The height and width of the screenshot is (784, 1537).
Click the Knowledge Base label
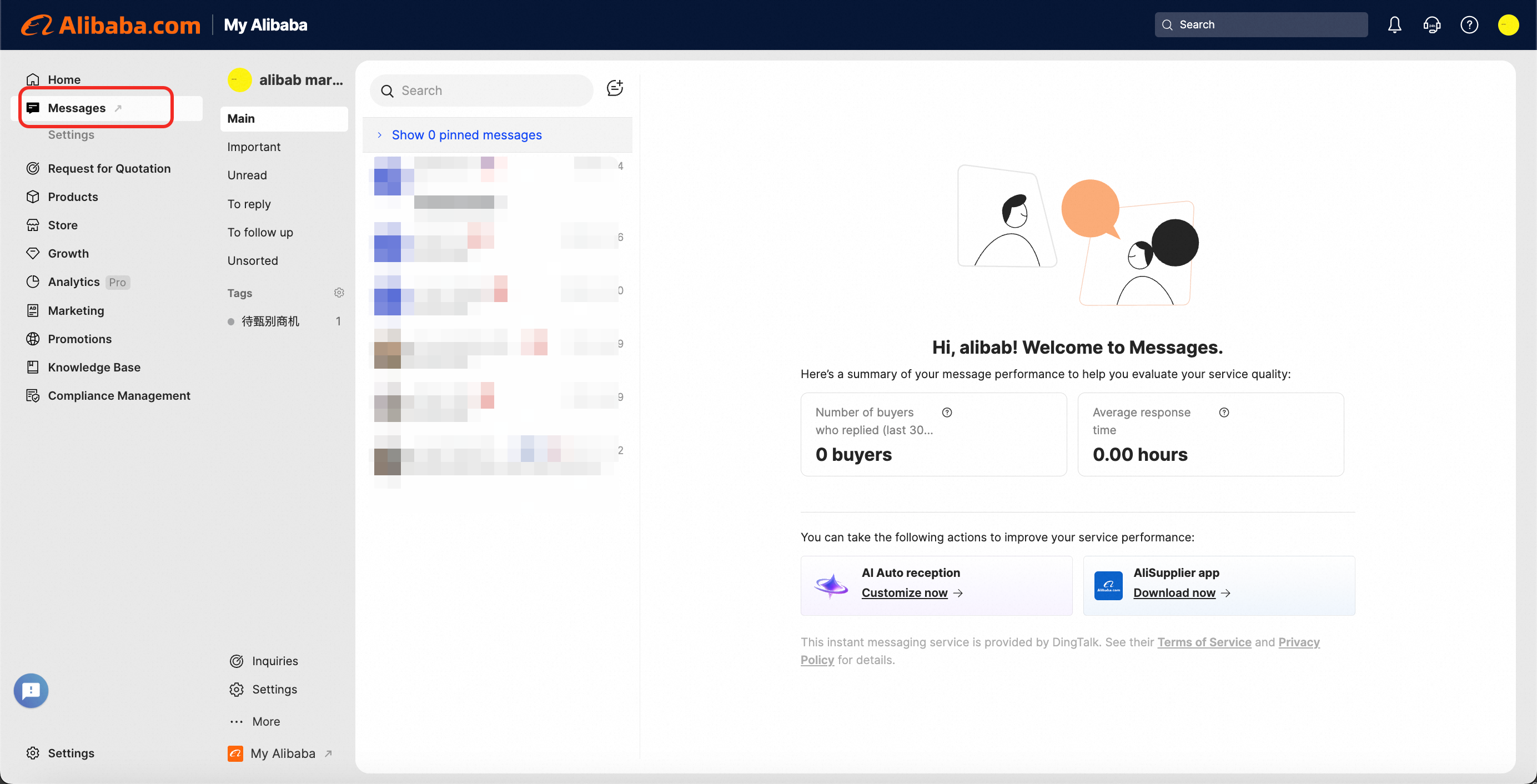click(x=94, y=367)
